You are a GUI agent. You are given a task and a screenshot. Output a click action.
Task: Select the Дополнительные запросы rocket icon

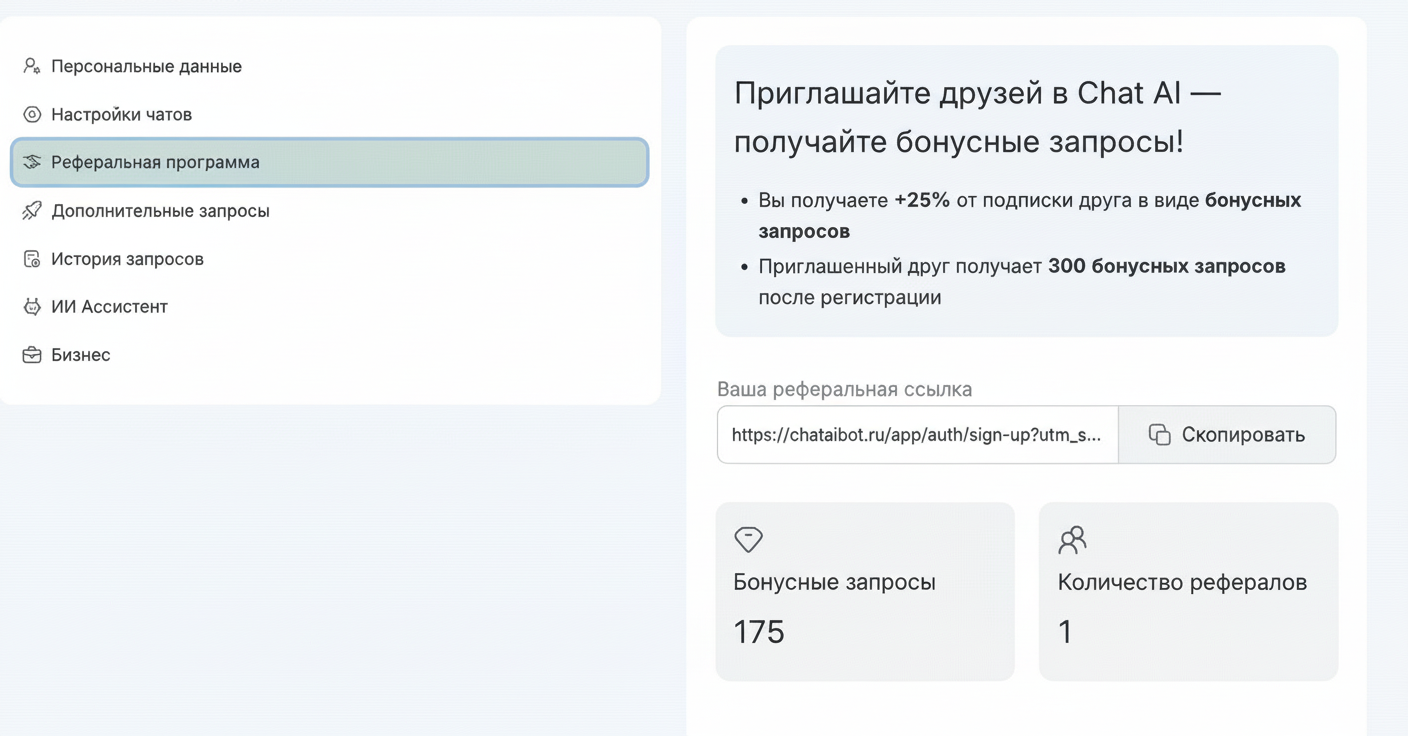point(29,210)
